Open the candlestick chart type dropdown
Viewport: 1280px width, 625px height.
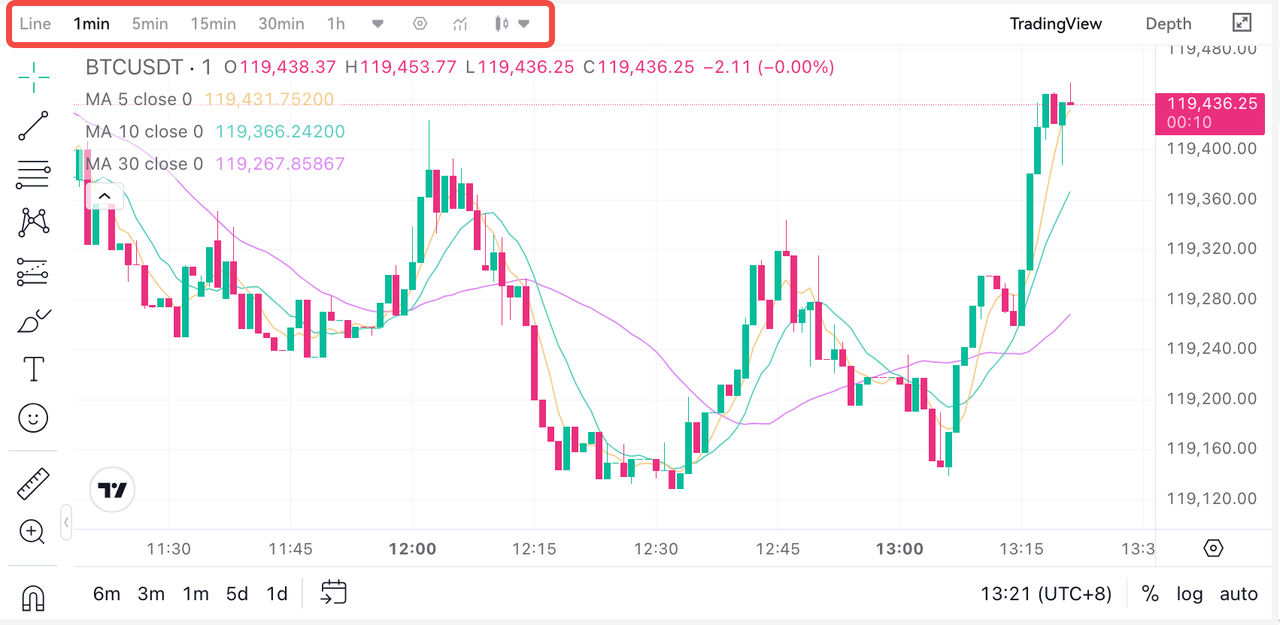pyautogui.click(x=513, y=23)
